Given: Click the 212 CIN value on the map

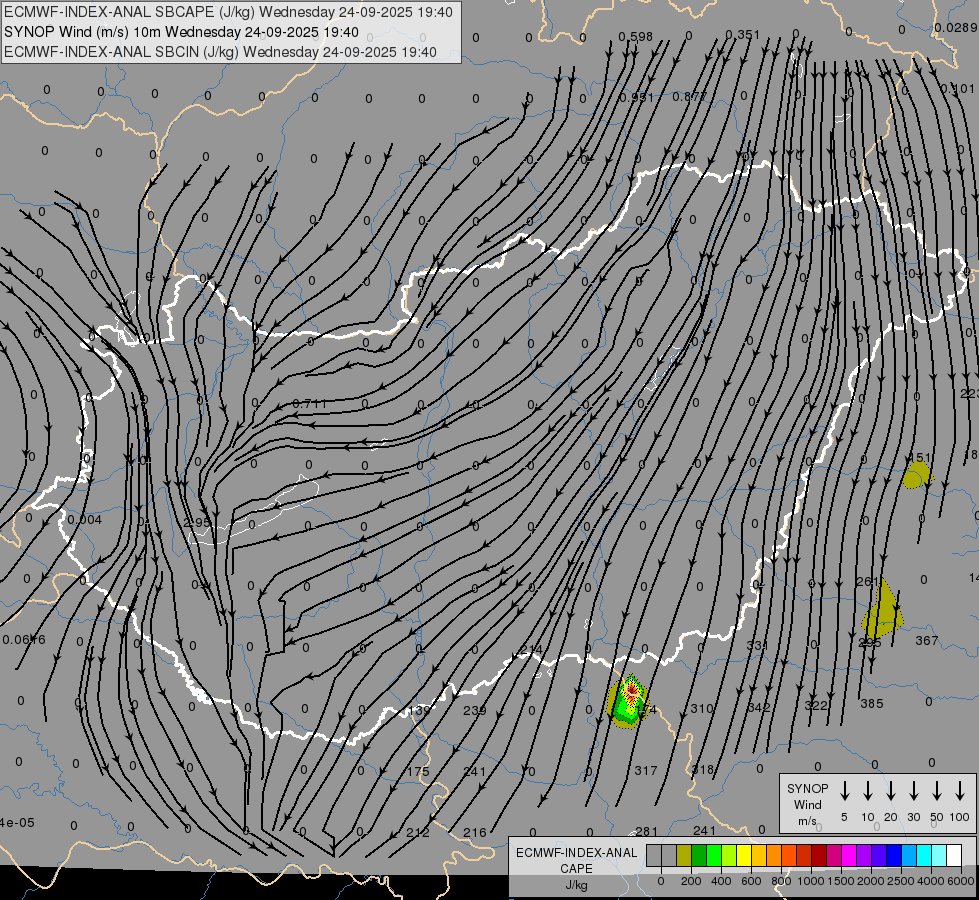Looking at the screenshot, I should [418, 833].
